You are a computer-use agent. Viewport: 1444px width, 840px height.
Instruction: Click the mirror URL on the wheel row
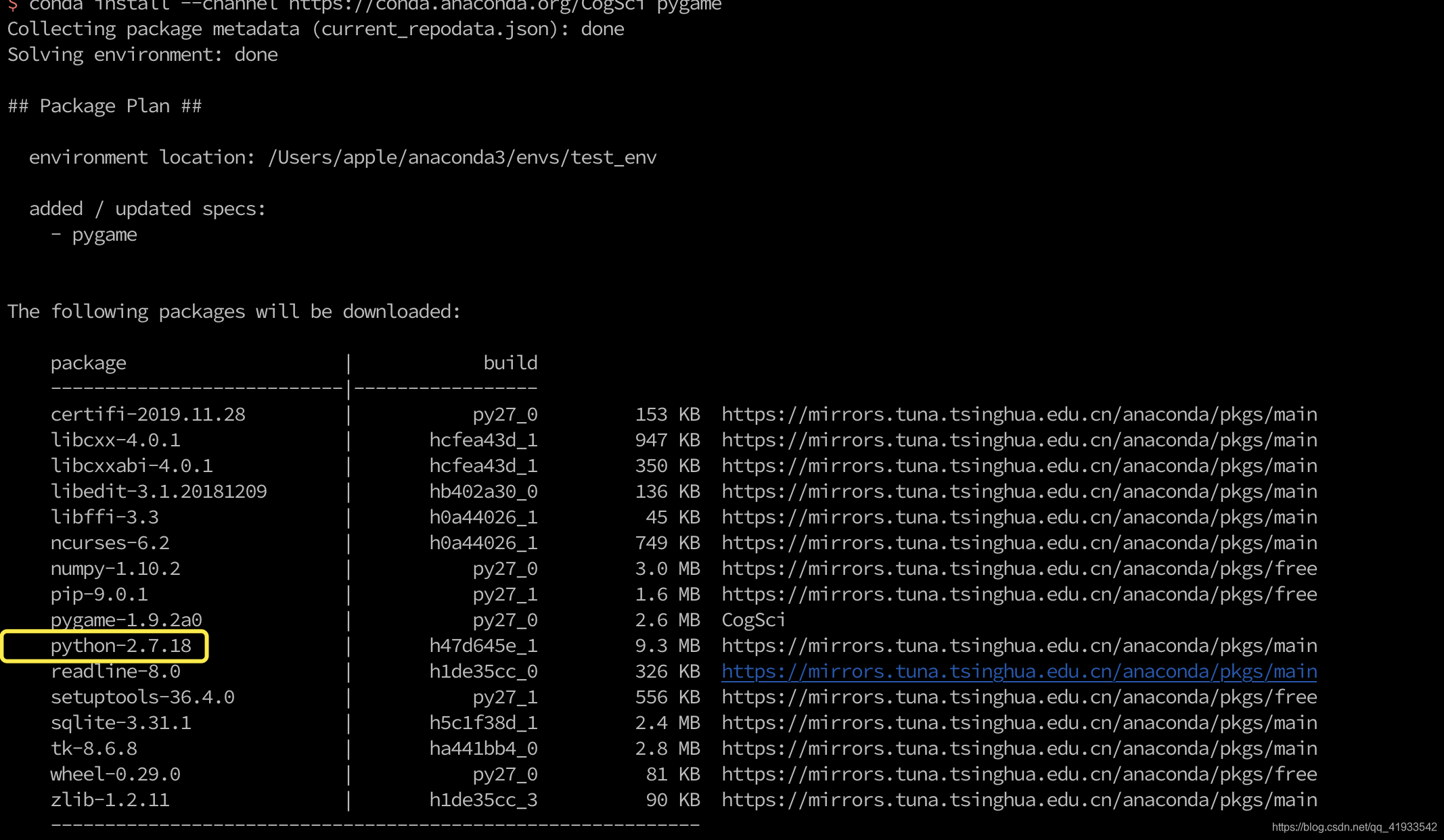click(x=1019, y=774)
